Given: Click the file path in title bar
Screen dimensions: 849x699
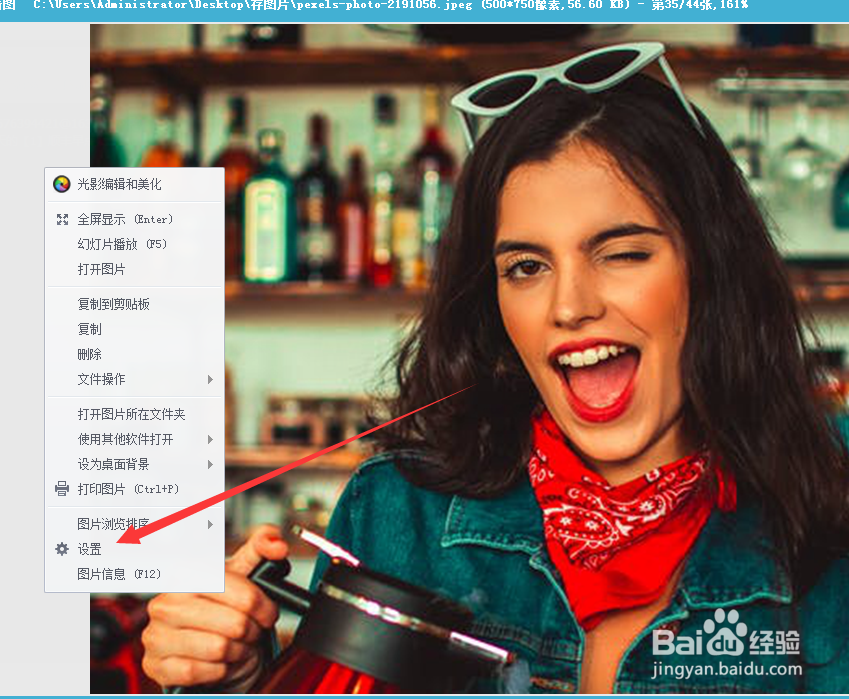Looking at the screenshot, I should [x=252, y=5].
